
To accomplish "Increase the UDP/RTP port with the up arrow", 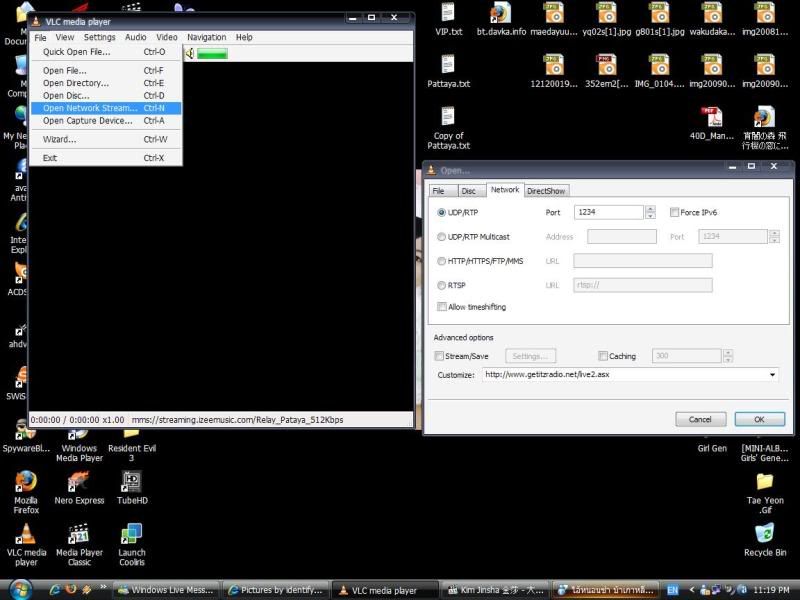I will pyautogui.click(x=650, y=209).
